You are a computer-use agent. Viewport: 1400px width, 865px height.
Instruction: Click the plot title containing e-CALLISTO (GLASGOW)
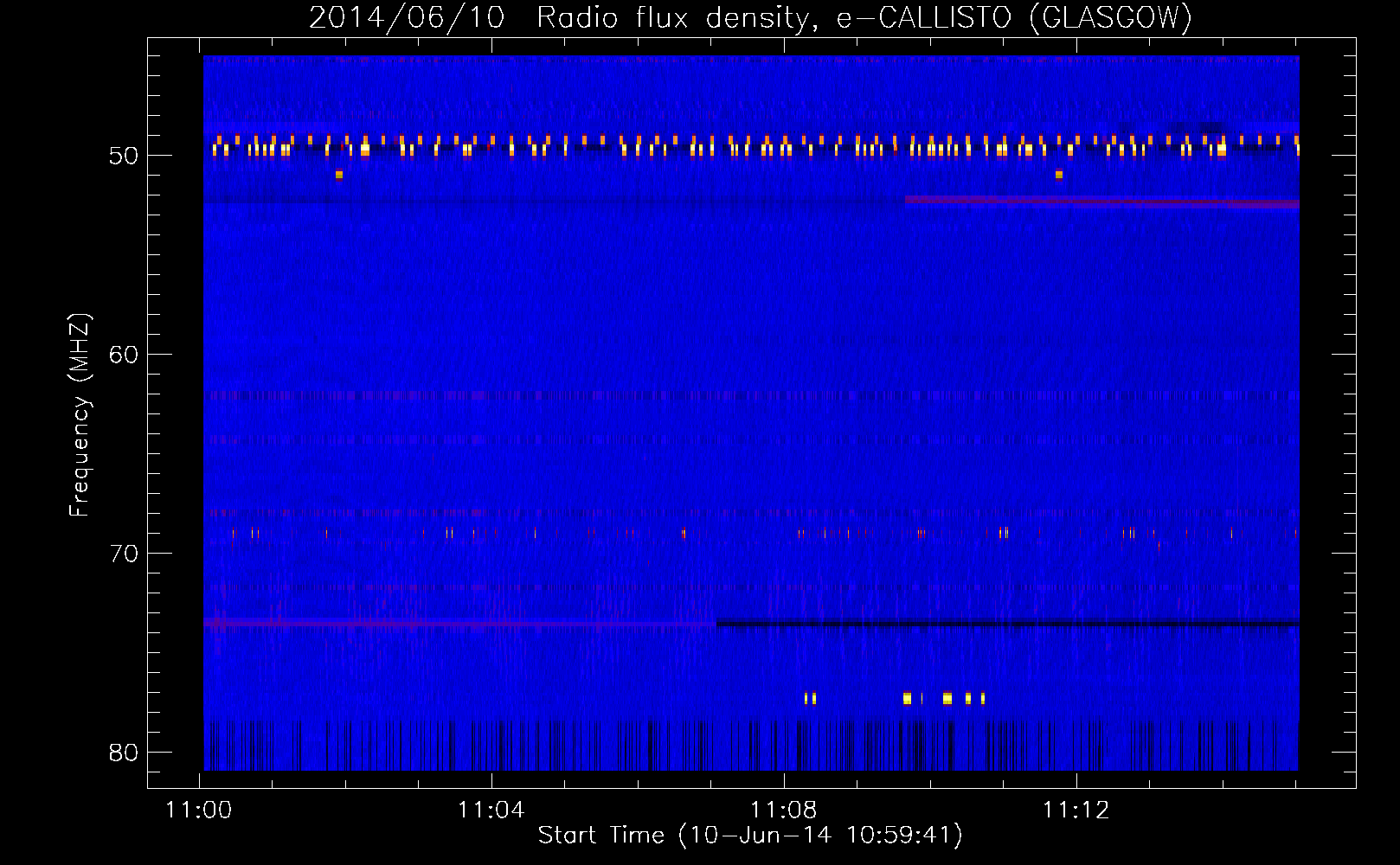click(x=750, y=17)
